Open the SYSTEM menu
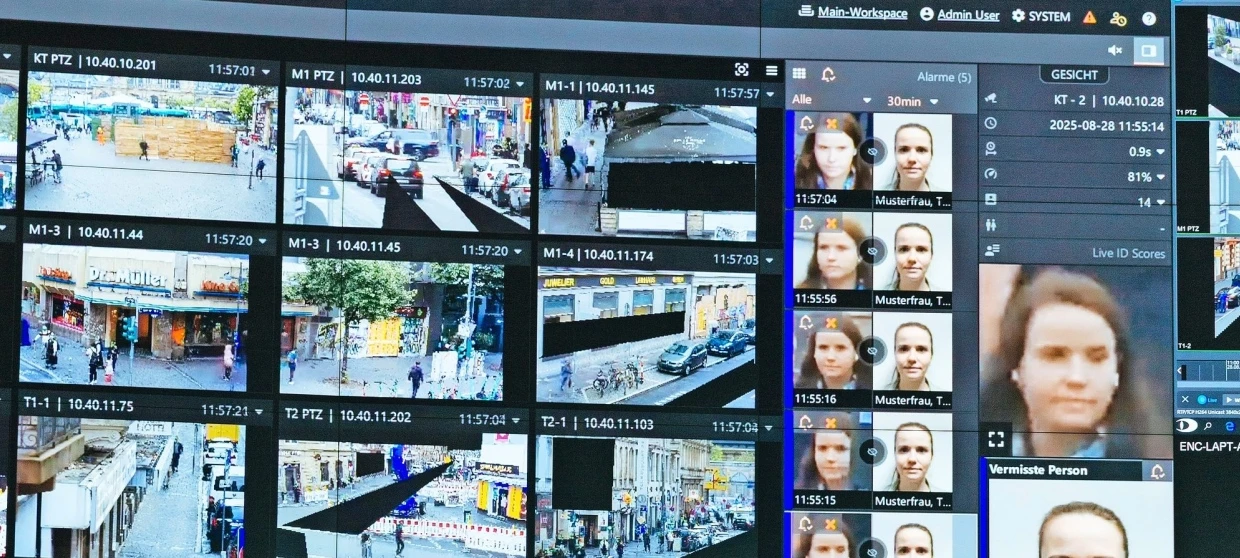This screenshot has height=558, width=1240. point(1041,16)
